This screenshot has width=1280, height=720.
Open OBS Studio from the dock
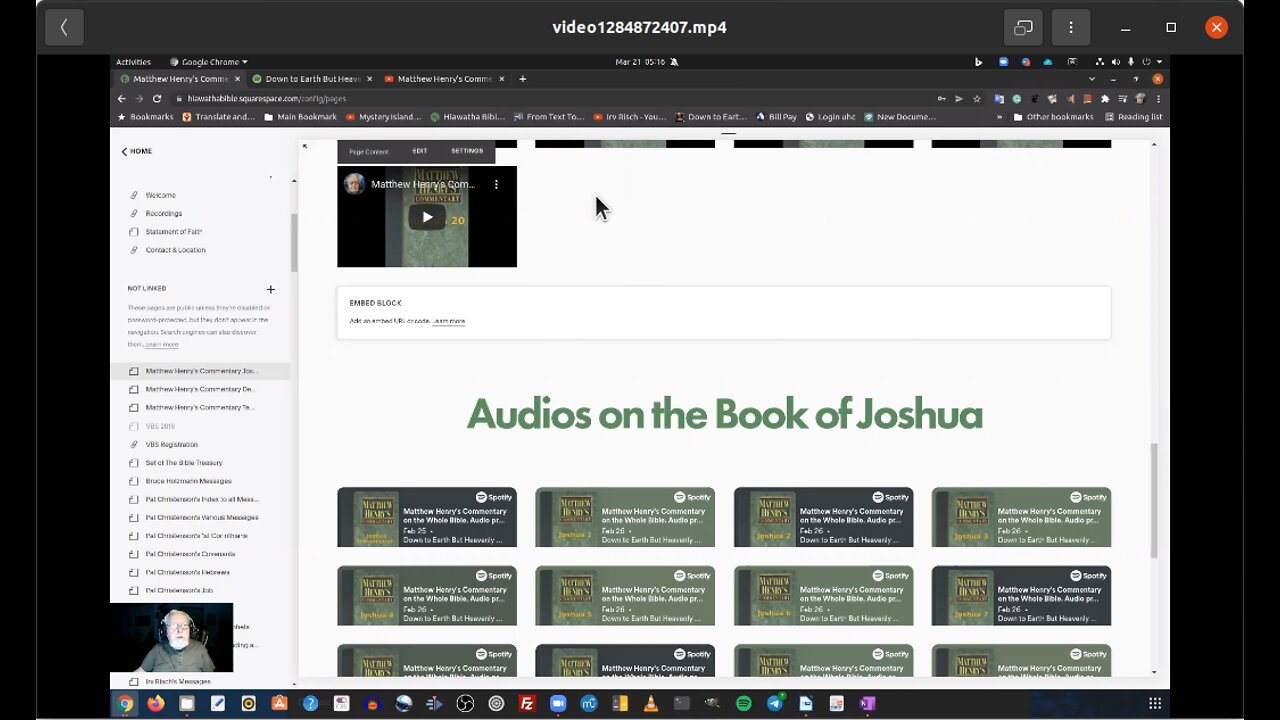465,704
